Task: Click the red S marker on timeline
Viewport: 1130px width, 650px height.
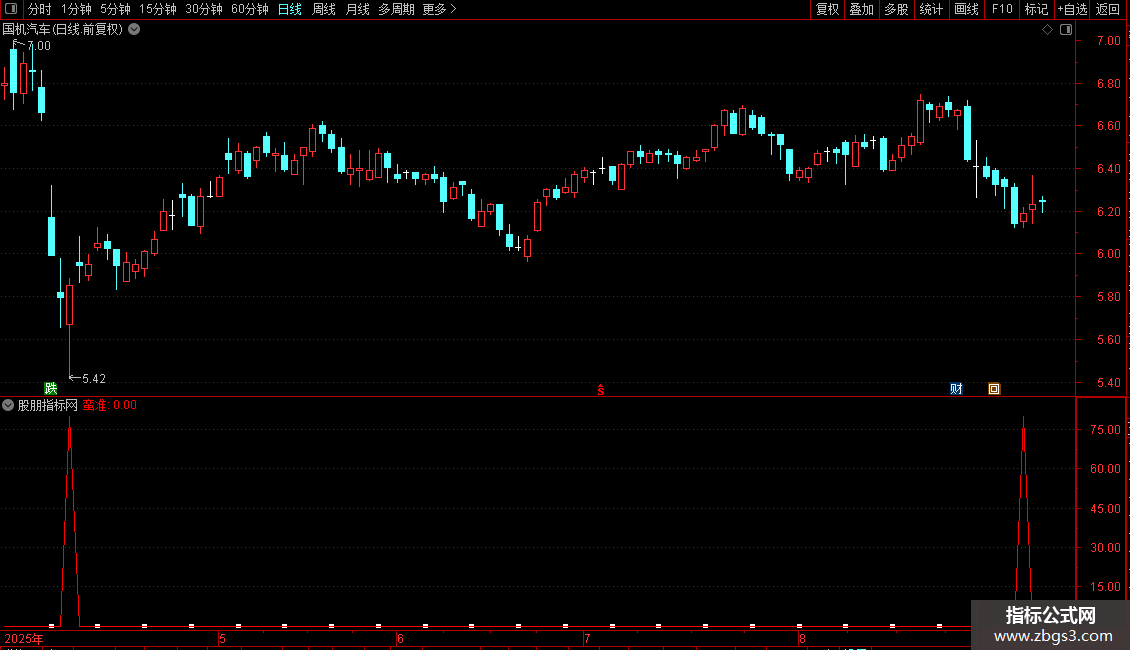Action: [600, 390]
